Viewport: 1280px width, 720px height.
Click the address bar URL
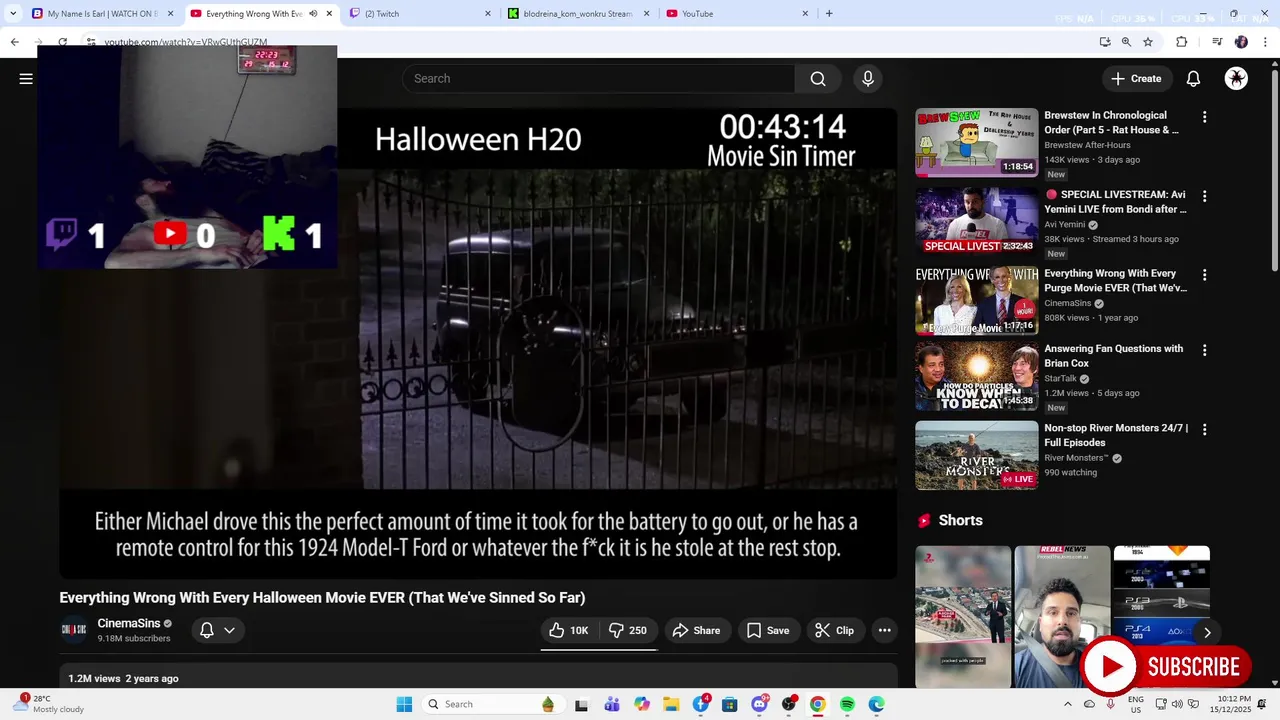(x=186, y=42)
